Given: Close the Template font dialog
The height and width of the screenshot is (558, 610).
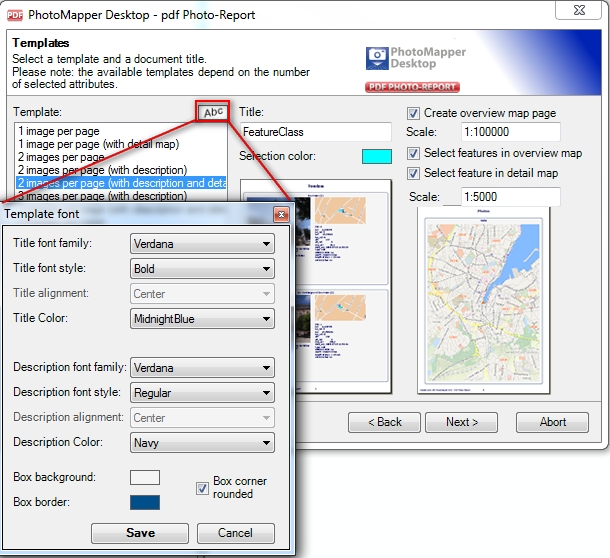Looking at the screenshot, I should point(281,215).
